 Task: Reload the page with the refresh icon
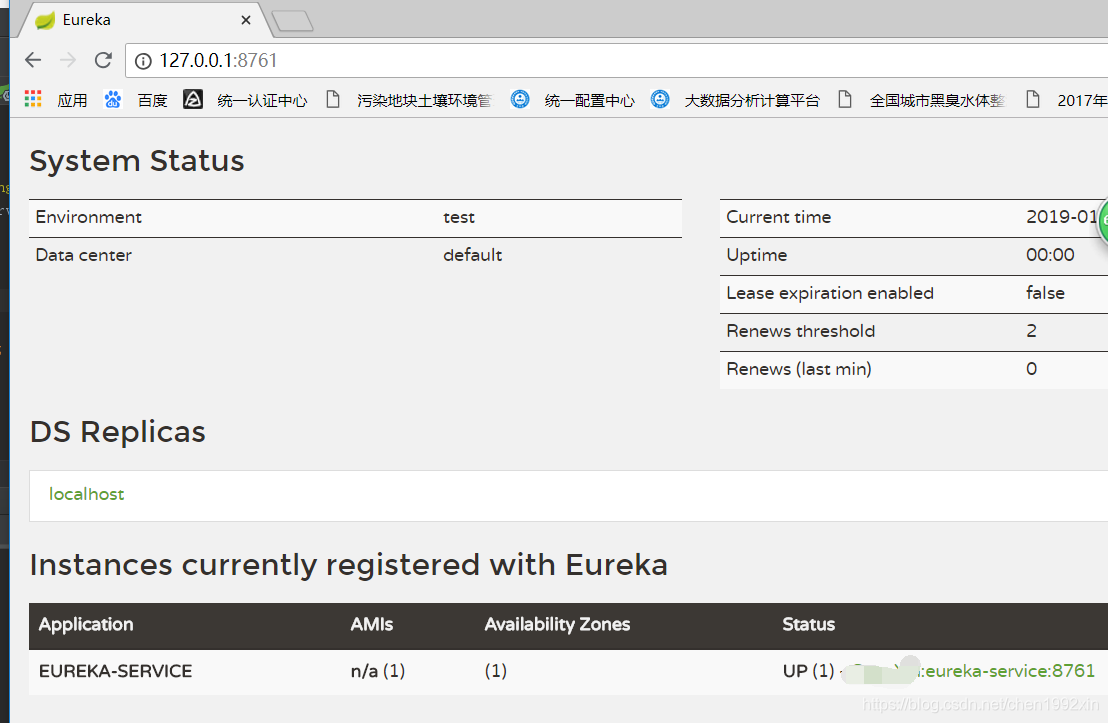(x=103, y=60)
